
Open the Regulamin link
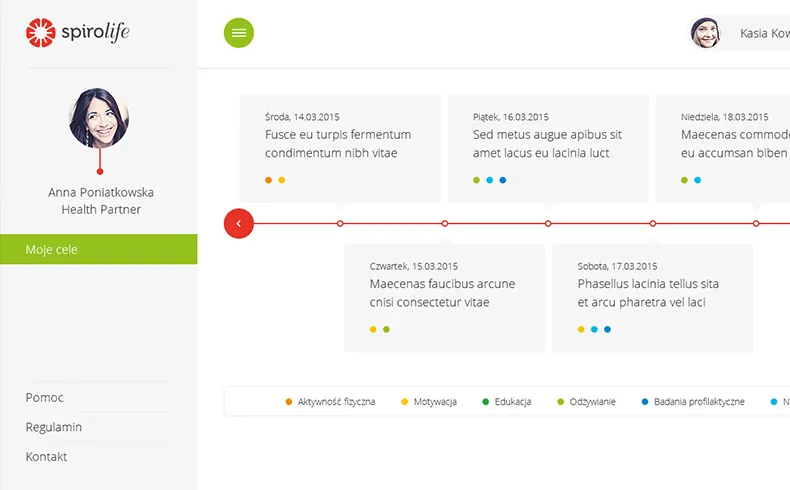tap(54, 427)
